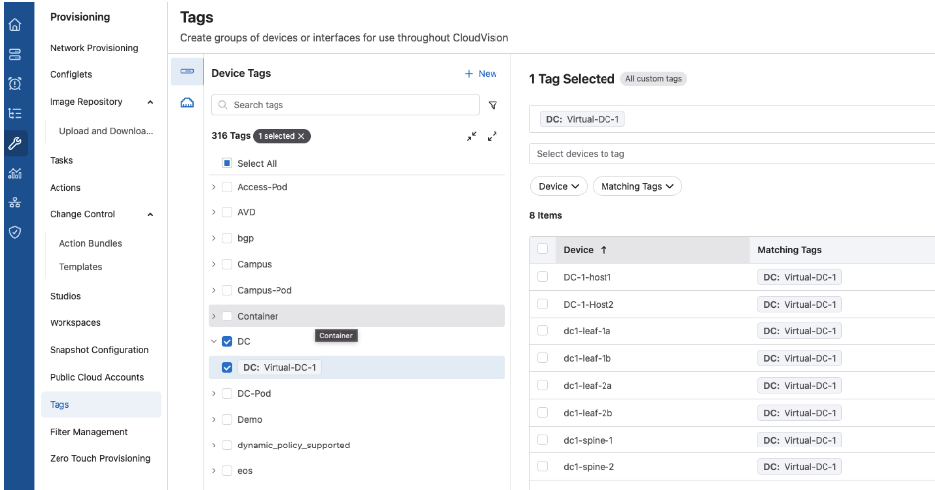This screenshot has height=490, width=935.
Task: Open Action Bundles submenu item
Action: pos(91,243)
